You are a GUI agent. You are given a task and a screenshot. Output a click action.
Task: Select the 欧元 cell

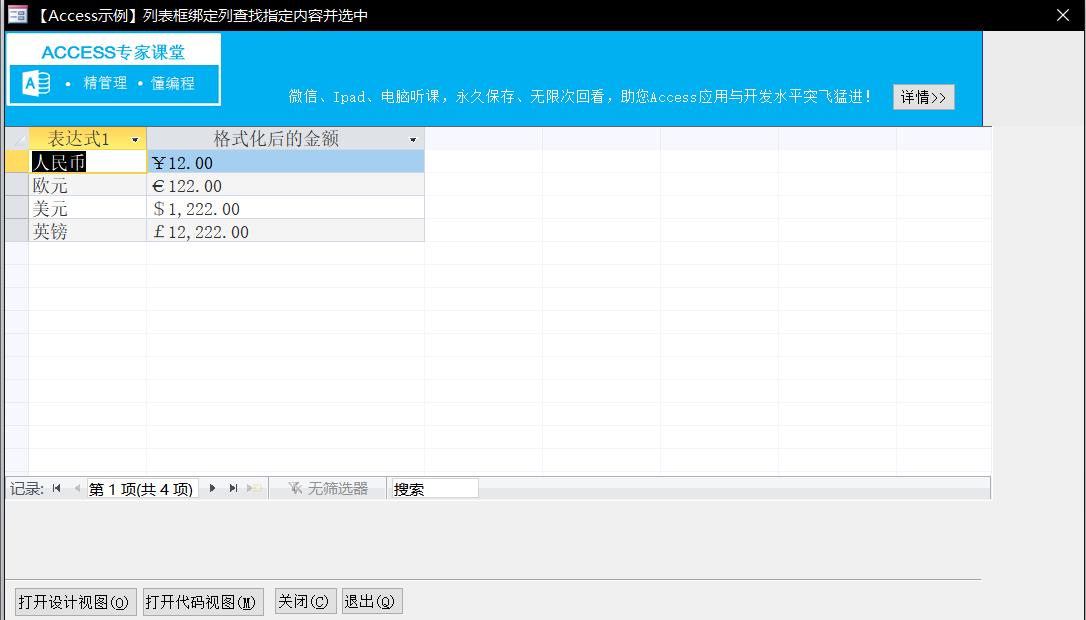[87, 185]
